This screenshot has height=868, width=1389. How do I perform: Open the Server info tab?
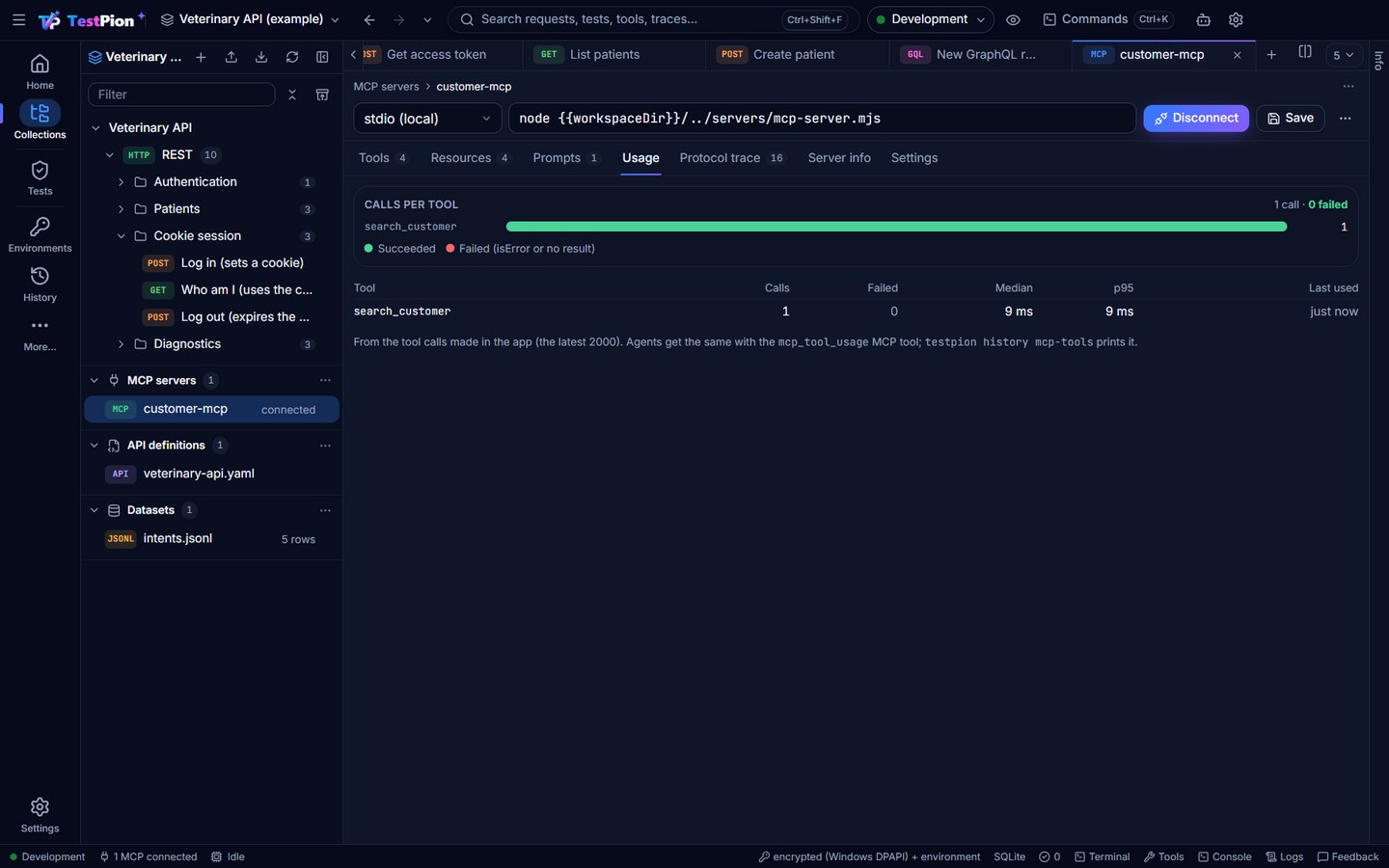coord(839,158)
